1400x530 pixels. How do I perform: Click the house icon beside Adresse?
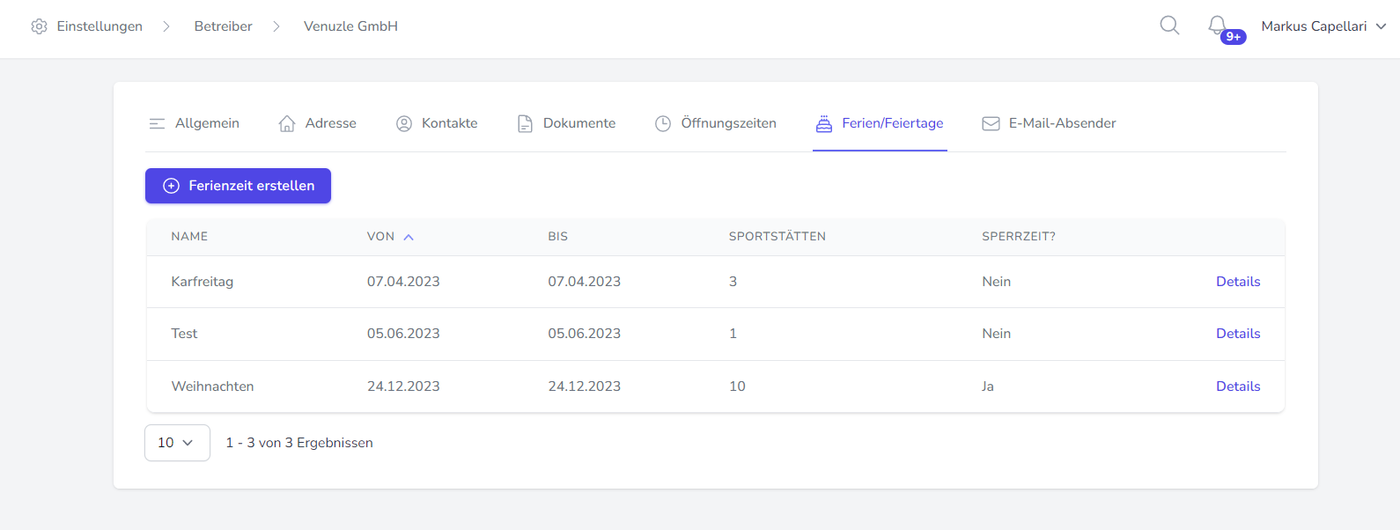(287, 124)
